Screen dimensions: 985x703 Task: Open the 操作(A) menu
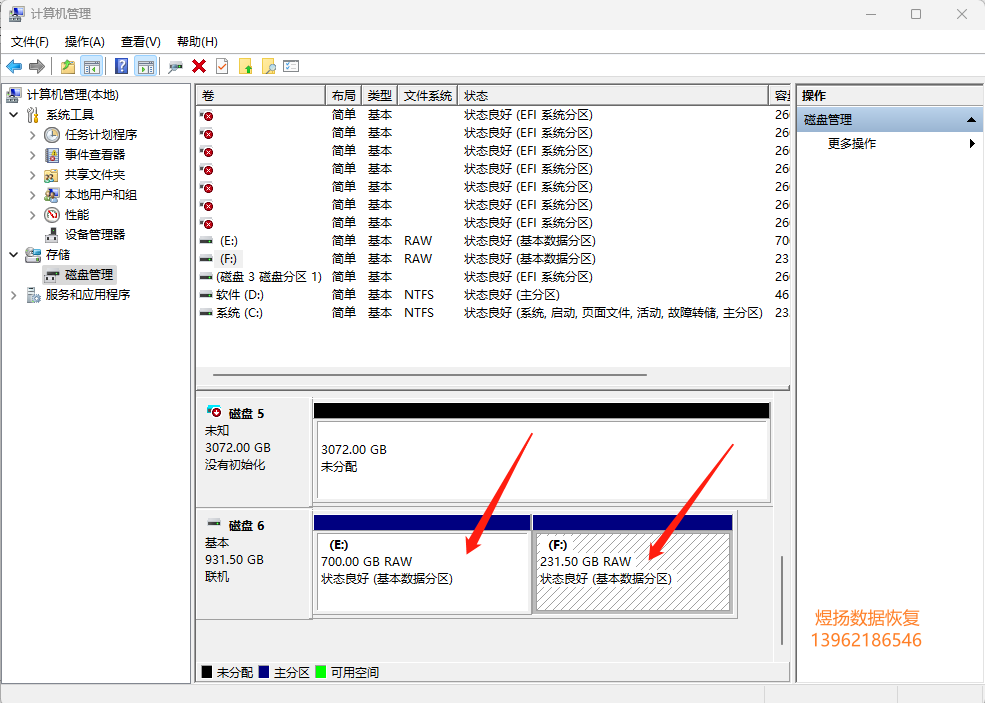coord(84,41)
